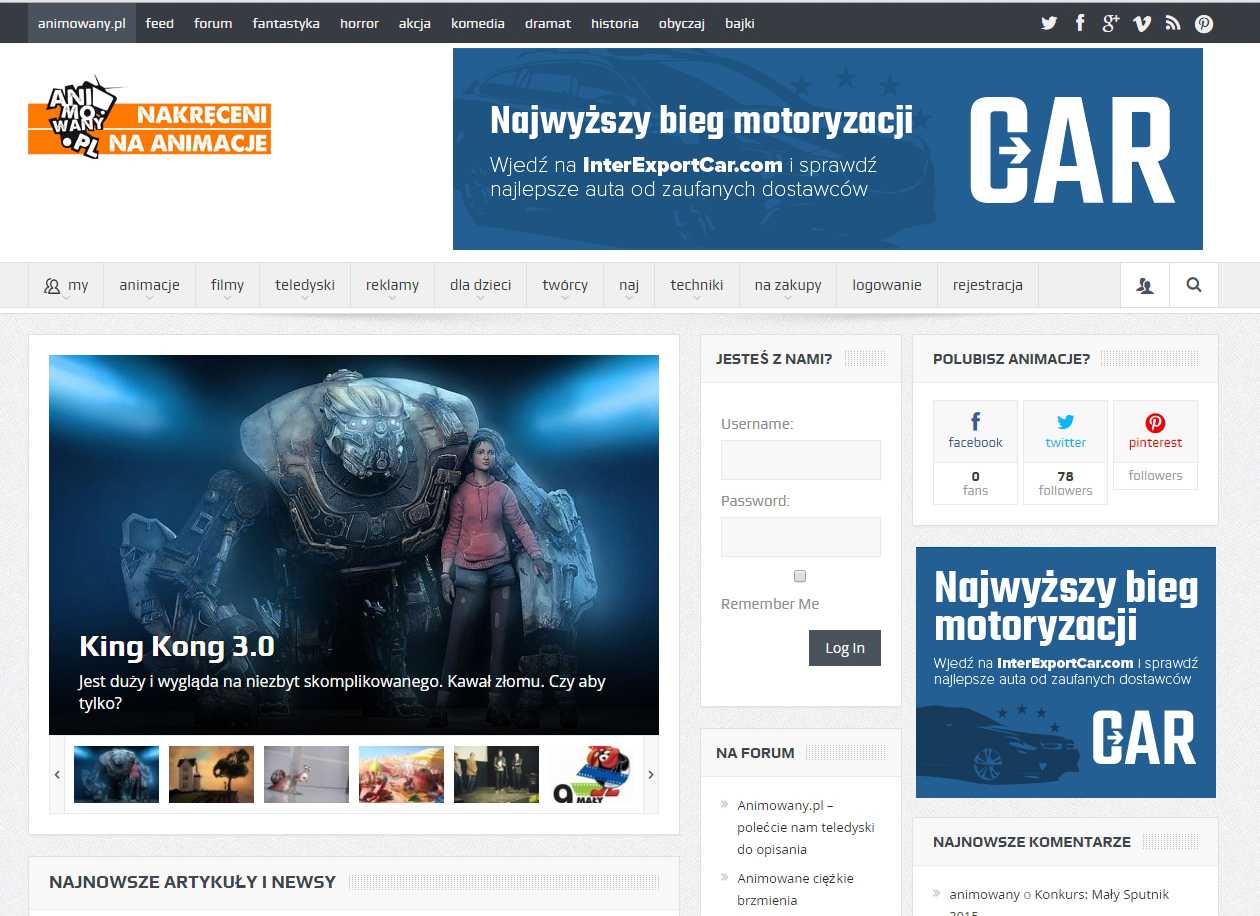
Task: Click the Vimeo icon in header
Action: click(1142, 23)
